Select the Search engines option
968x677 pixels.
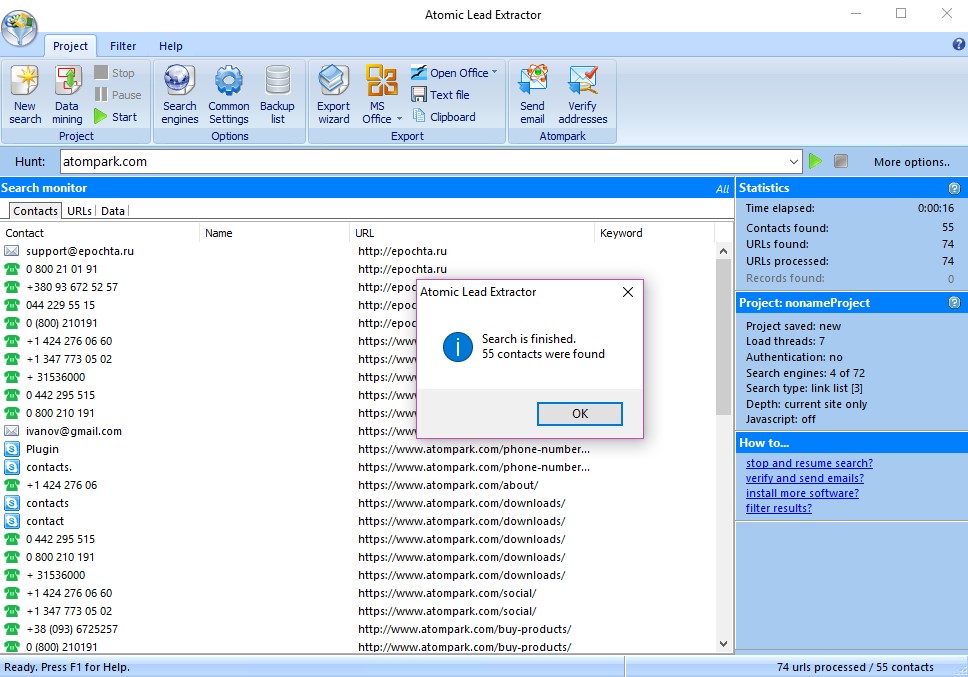(x=178, y=94)
